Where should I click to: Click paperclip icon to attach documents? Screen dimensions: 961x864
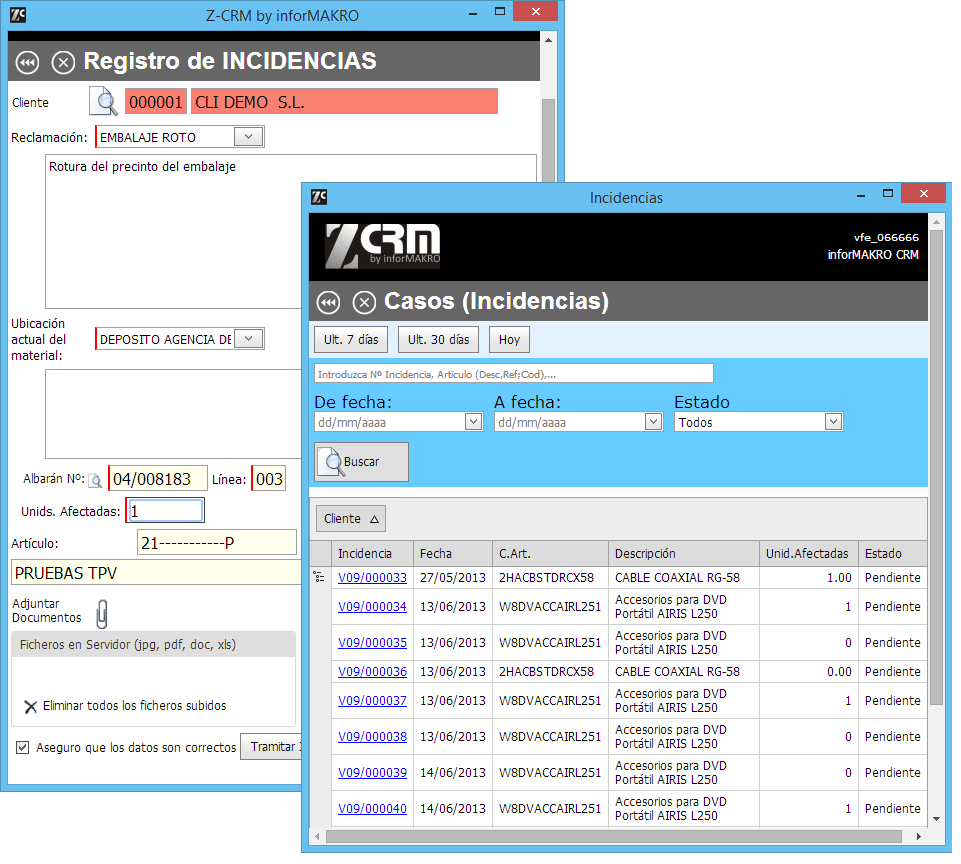tap(102, 614)
